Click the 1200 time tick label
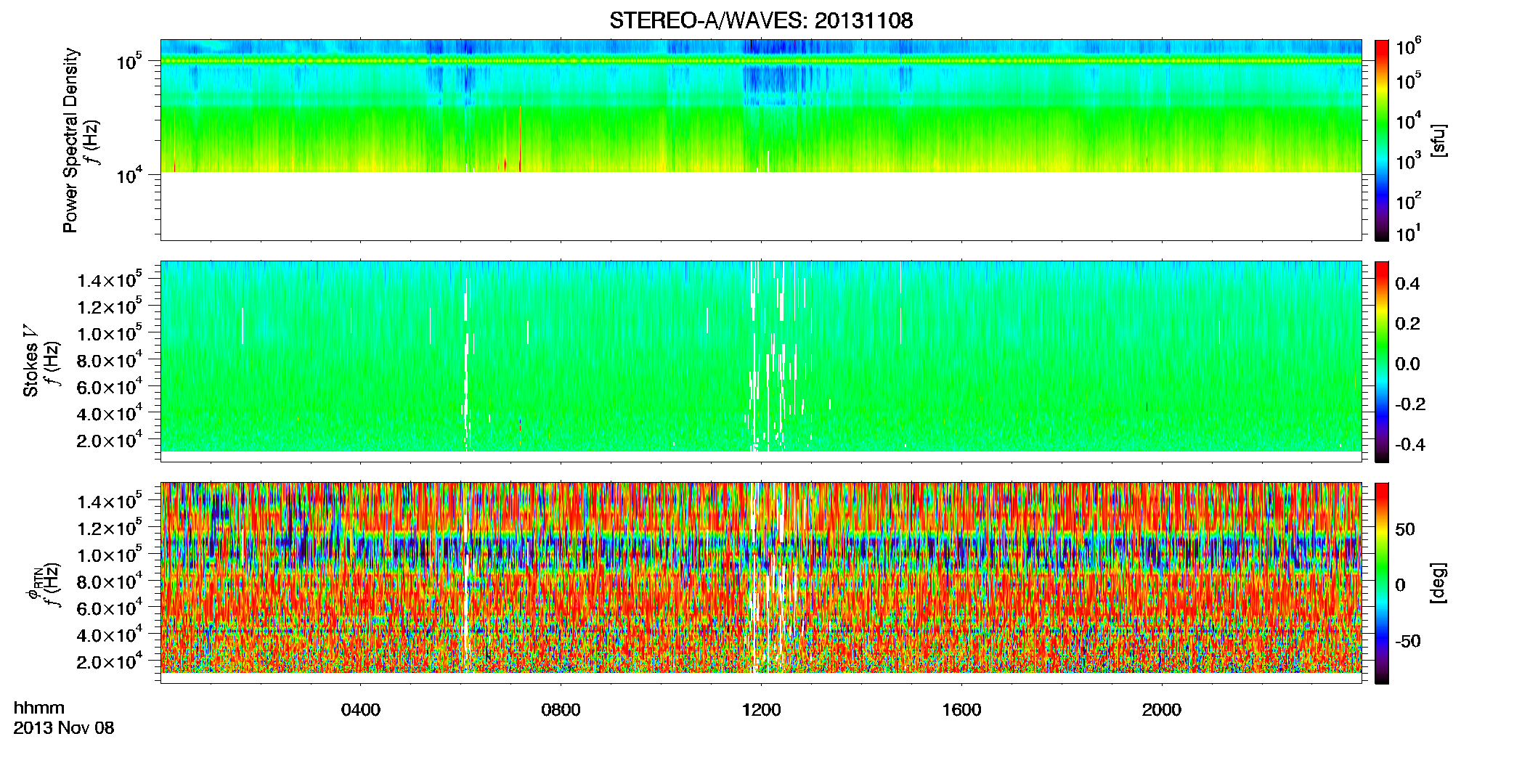Viewport: 1522px width, 784px height. click(x=761, y=710)
